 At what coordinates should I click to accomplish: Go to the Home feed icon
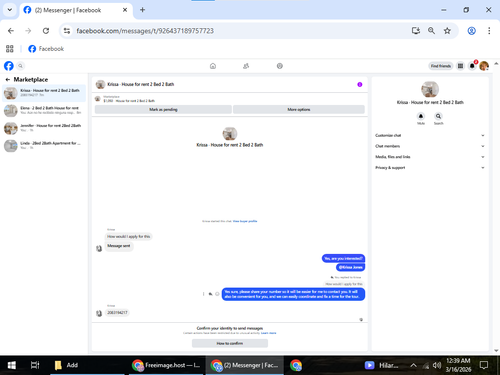(x=213, y=66)
